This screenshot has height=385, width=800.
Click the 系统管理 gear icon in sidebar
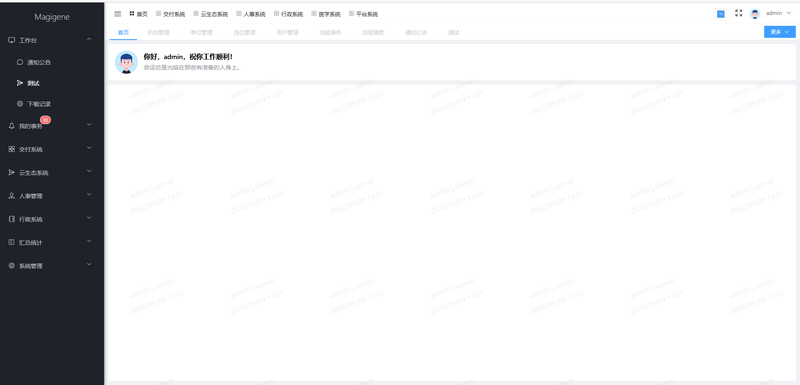point(12,266)
